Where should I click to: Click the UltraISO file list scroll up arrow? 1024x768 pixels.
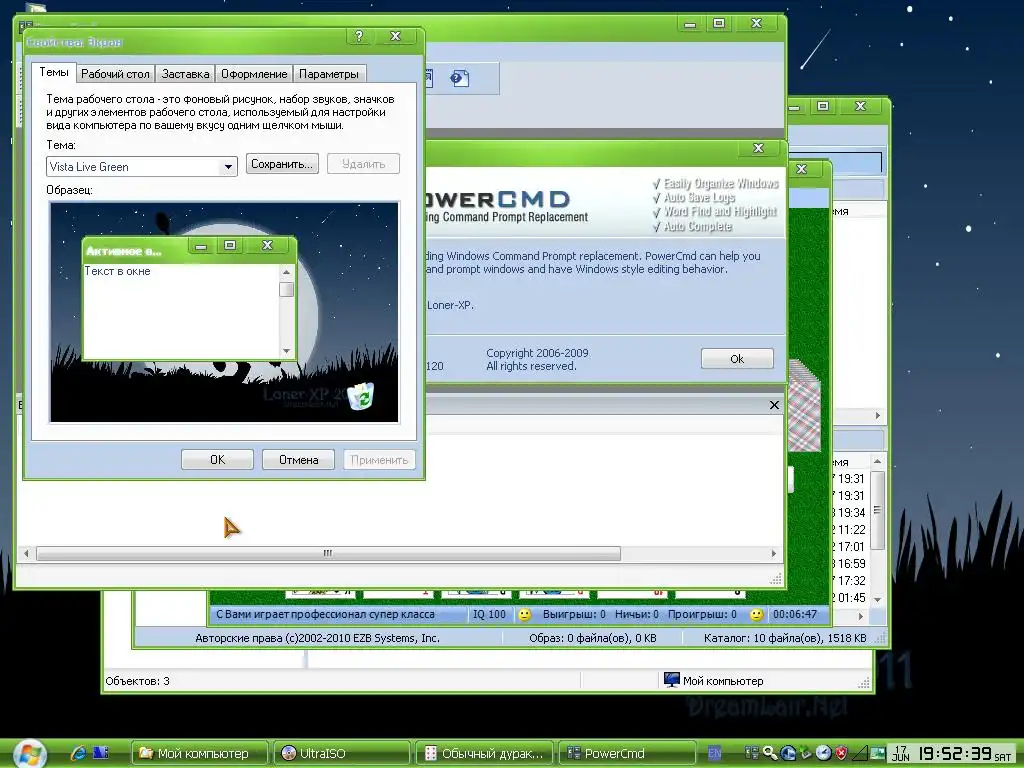click(x=878, y=461)
